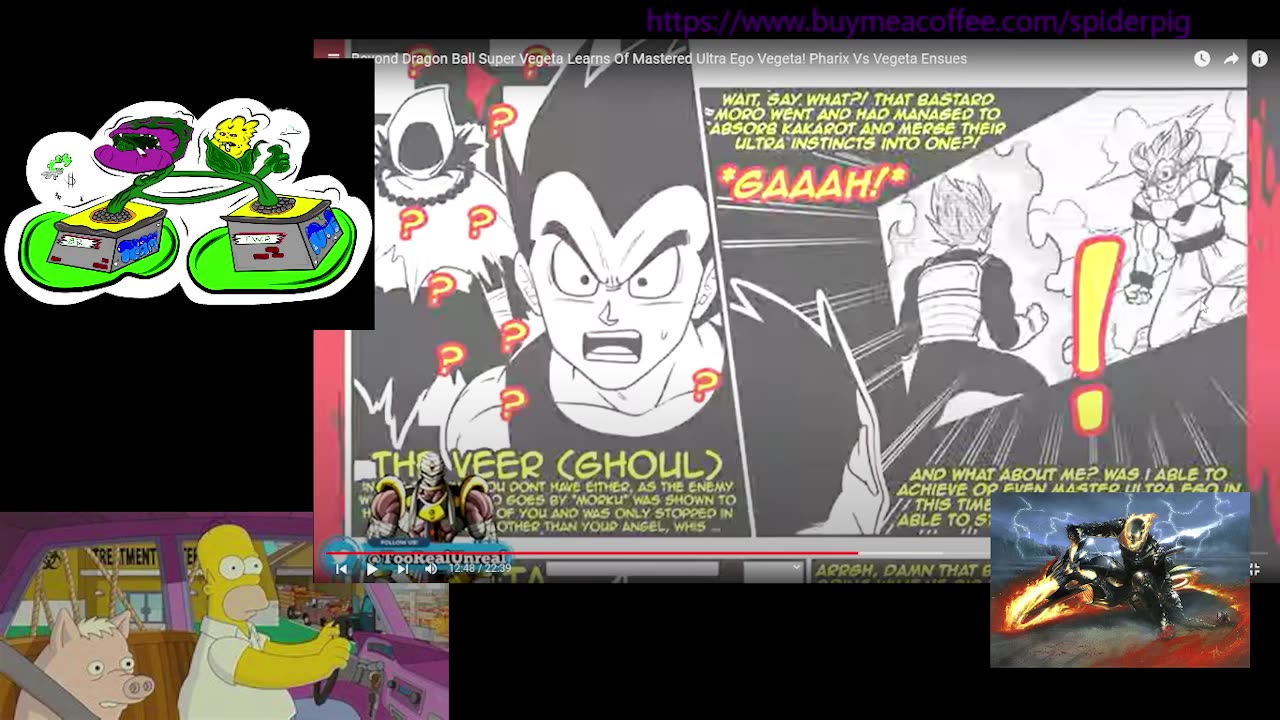Open the Share arrow icon
The width and height of the screenshot is (1280, 720).
[1231, 59]
